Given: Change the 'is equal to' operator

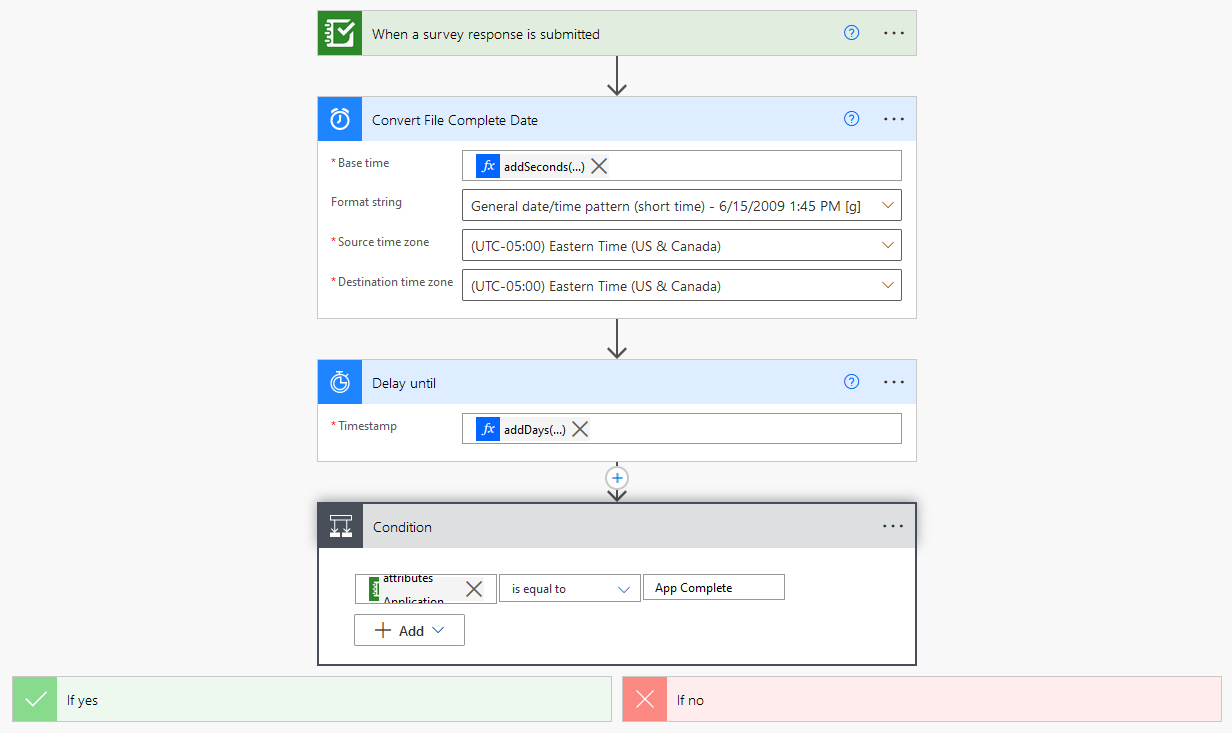Looking at the screenshot, I should click(569, 589).
